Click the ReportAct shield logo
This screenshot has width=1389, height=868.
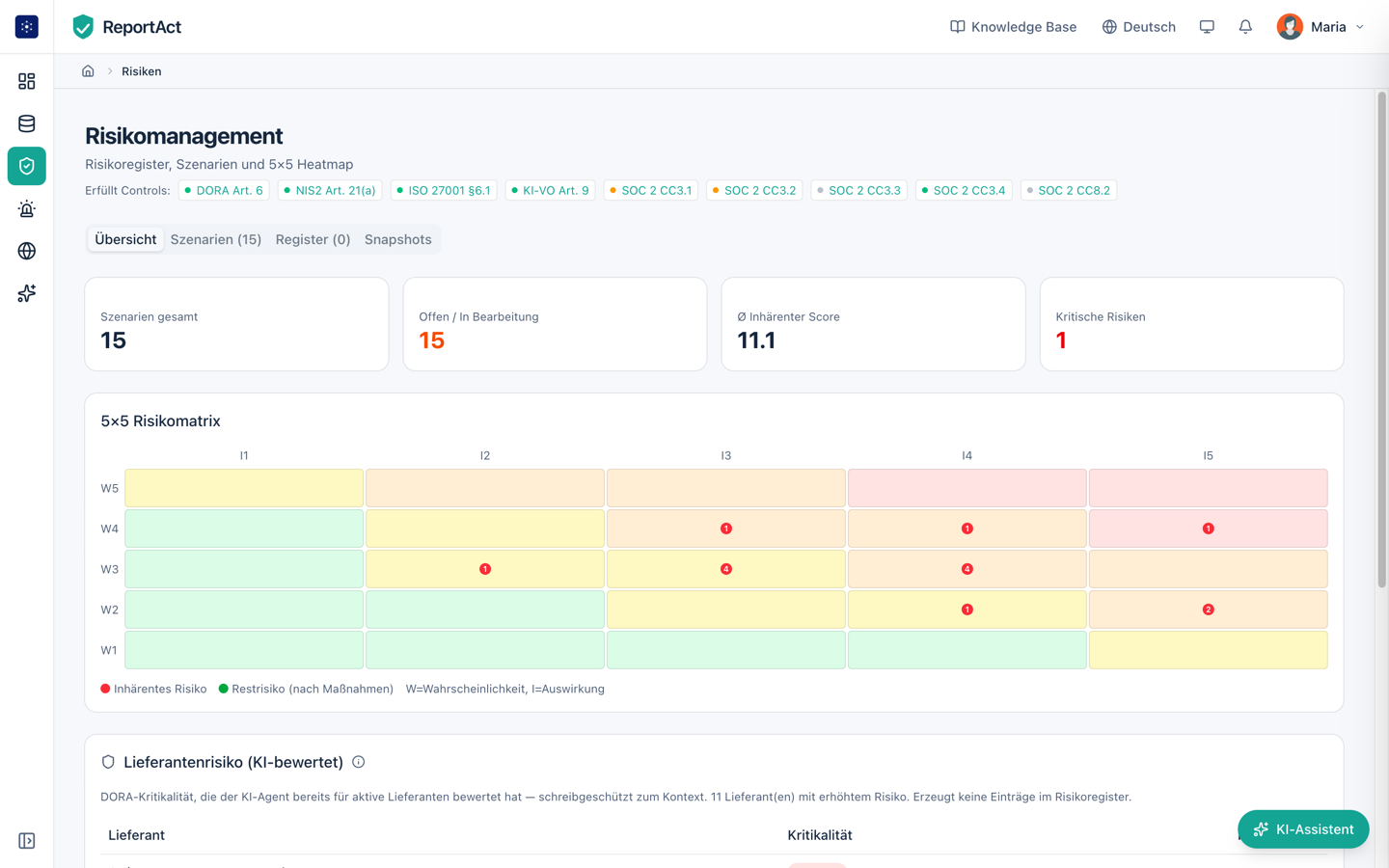(x=83, y=27)
